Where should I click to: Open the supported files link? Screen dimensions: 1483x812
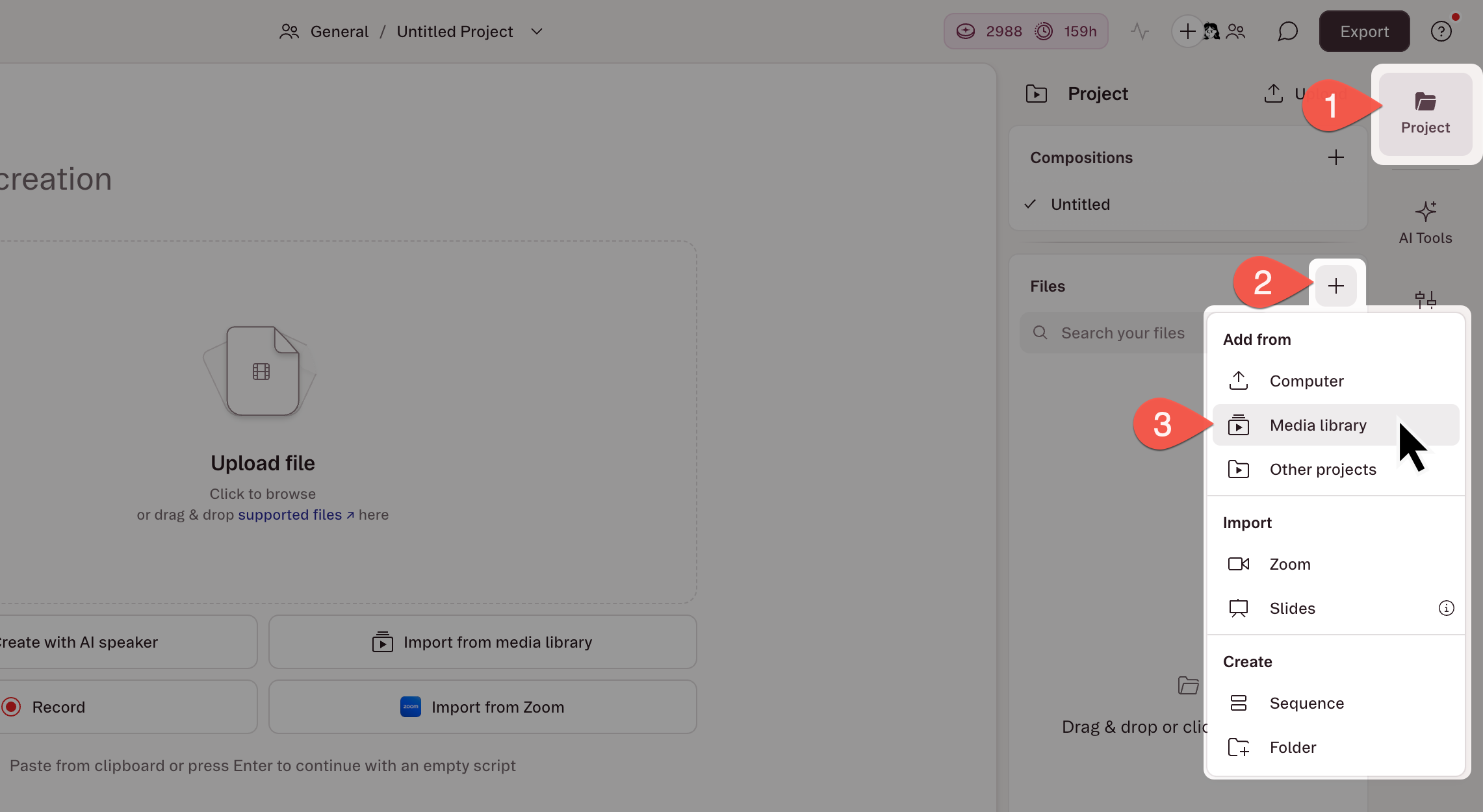tap(296, 514)
